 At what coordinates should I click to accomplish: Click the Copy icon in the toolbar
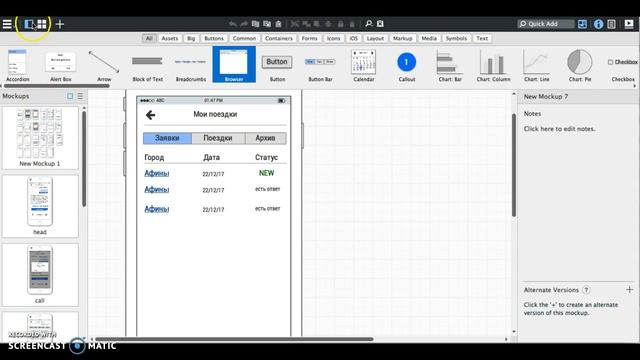(267, 24)
